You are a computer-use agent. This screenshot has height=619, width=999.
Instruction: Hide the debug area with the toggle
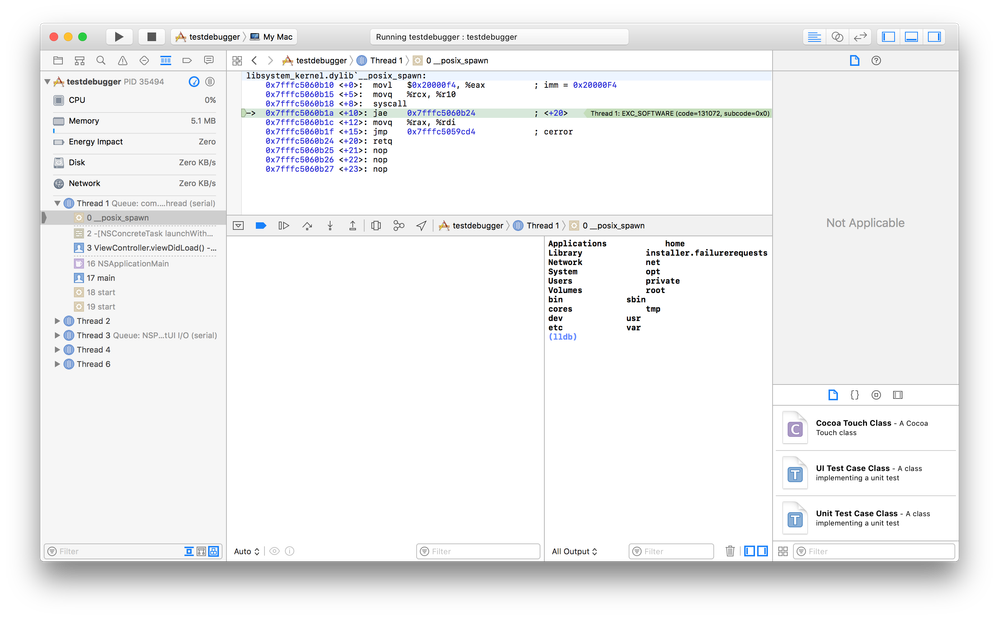[x=238, y=226]
